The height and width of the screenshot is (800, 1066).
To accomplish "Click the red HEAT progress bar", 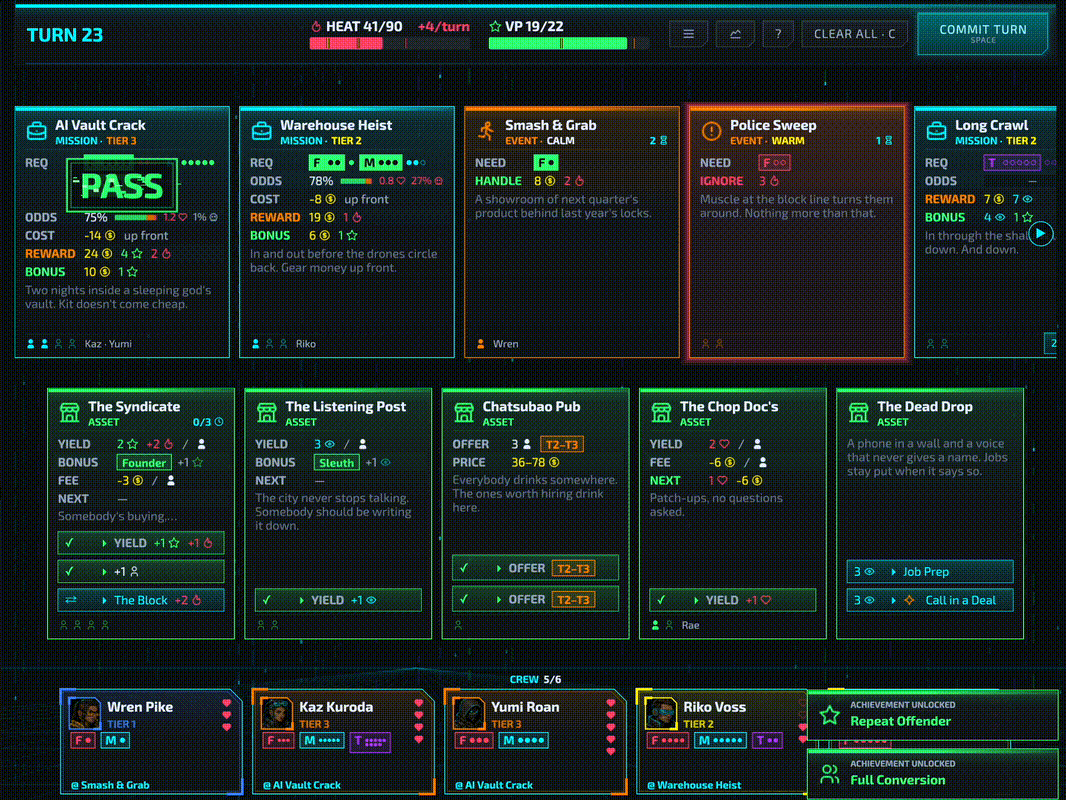I will pos(390,44).
